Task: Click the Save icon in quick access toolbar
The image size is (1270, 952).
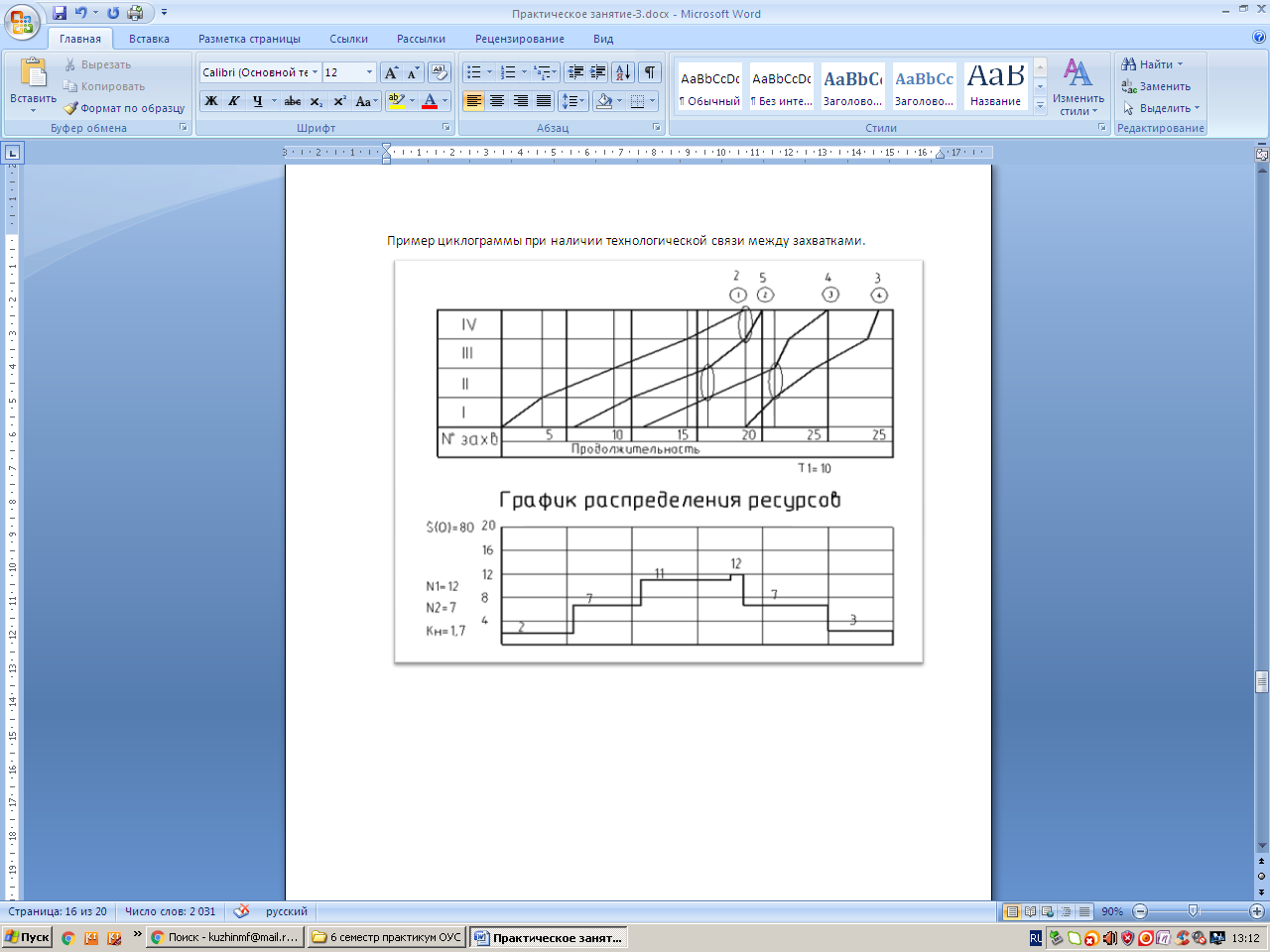Action: [60, 13]
